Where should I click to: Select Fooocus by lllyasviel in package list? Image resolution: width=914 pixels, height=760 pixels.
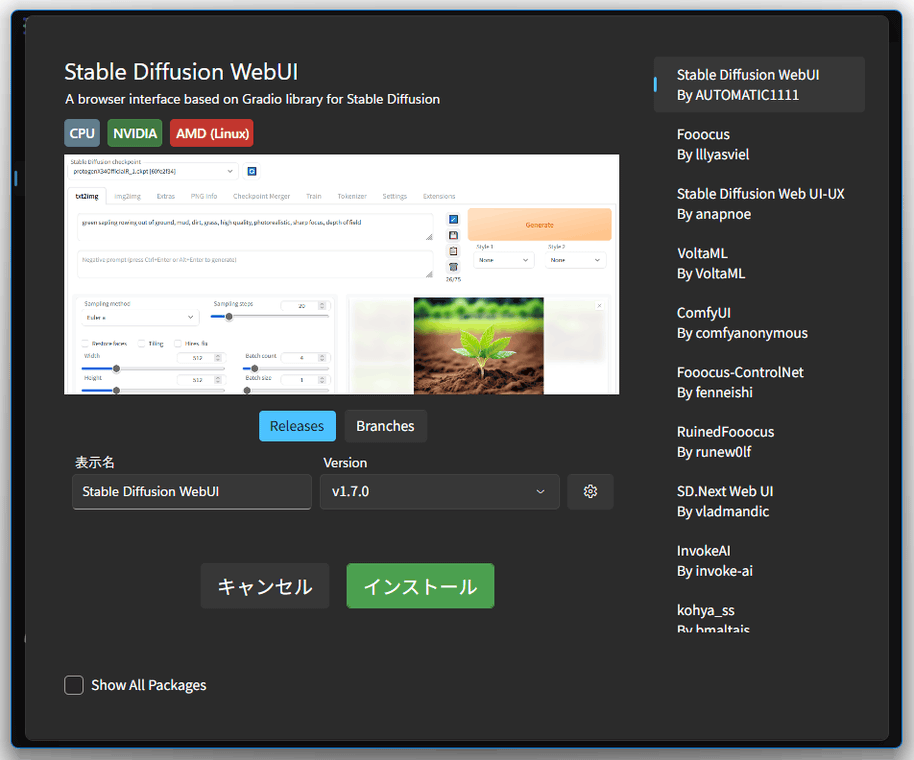[x=759, y=144]
